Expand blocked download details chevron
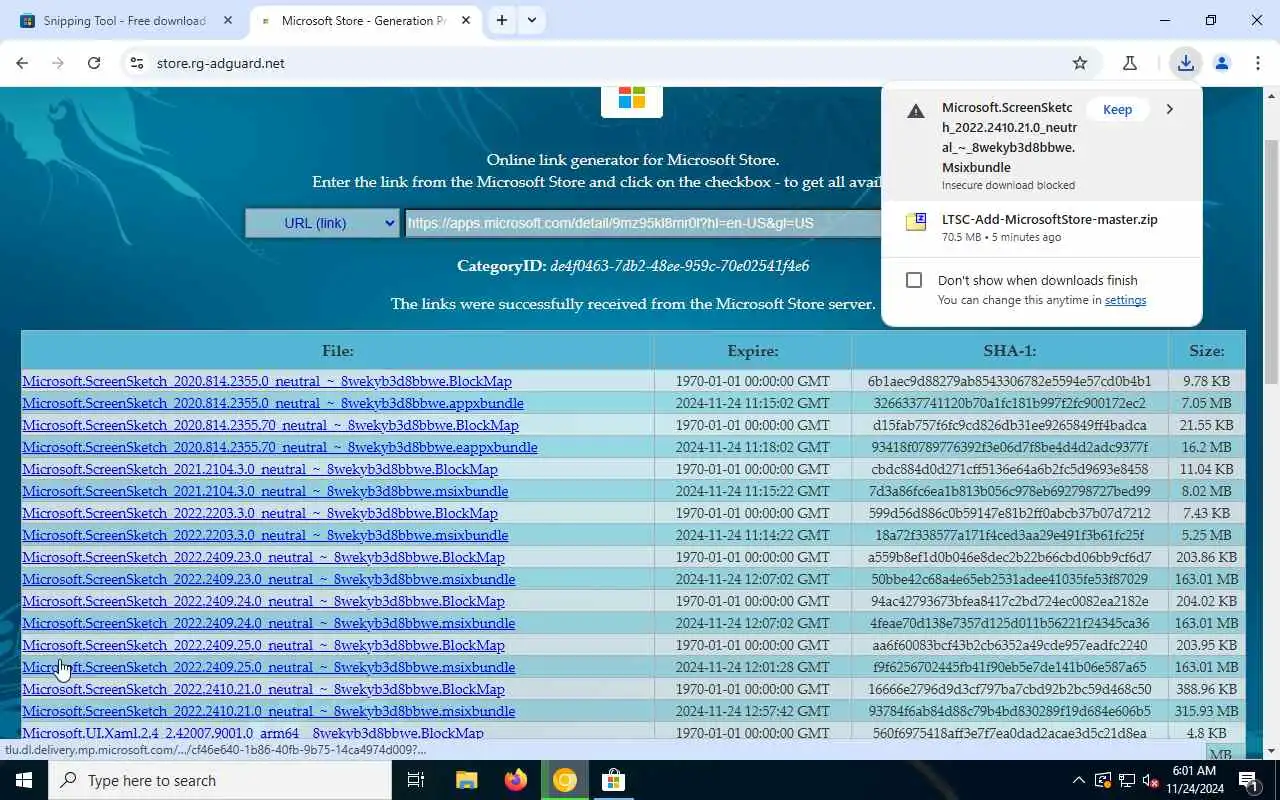 pyautogui.click(x=1169, y=110)
